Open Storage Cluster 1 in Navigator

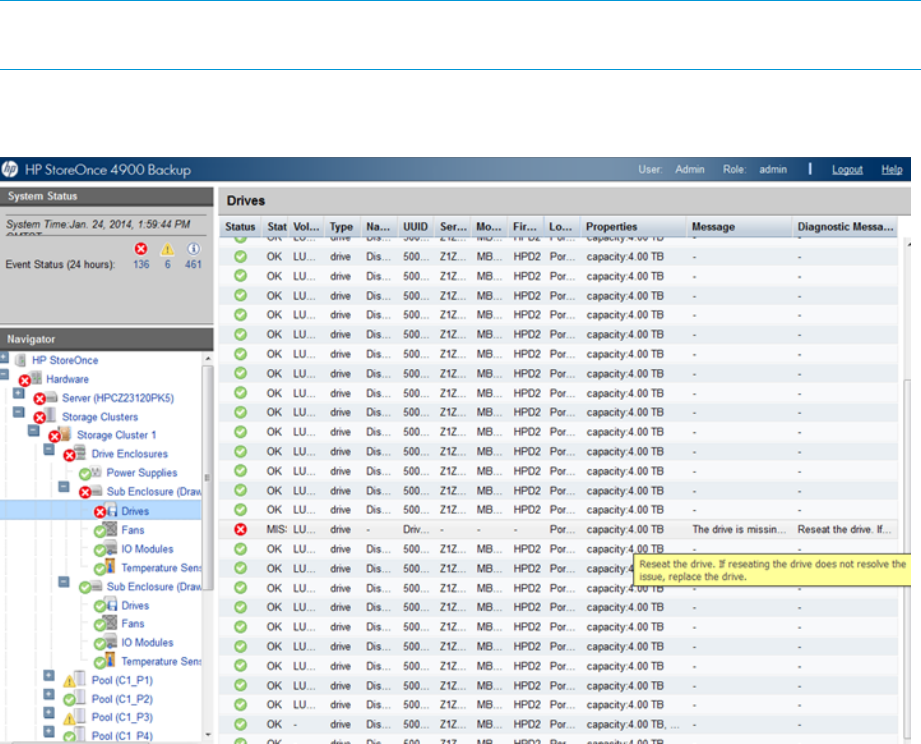coord(118,435)
